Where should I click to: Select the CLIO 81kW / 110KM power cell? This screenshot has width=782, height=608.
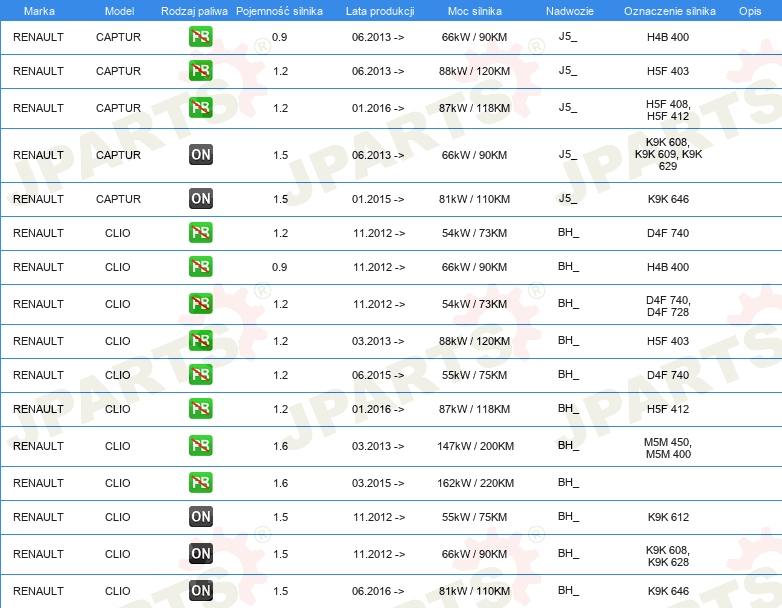pyautogui.click(x=474, y=591)
